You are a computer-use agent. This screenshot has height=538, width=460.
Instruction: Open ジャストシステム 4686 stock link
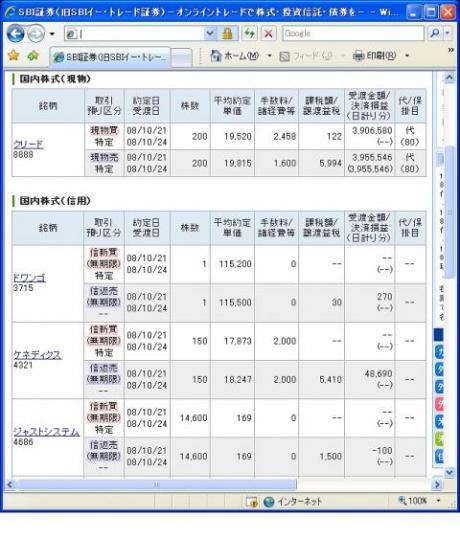coord(46,432)
